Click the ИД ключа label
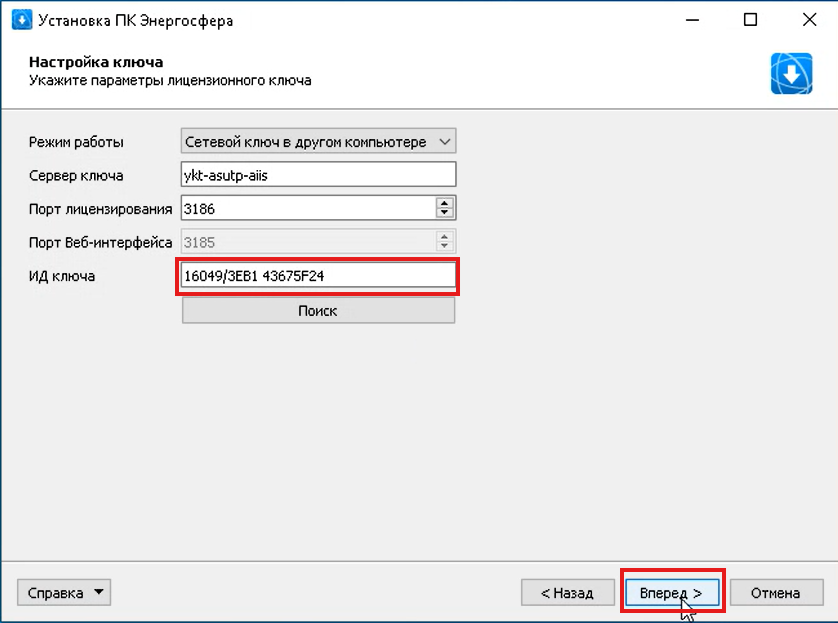 [x=62, y=276]
